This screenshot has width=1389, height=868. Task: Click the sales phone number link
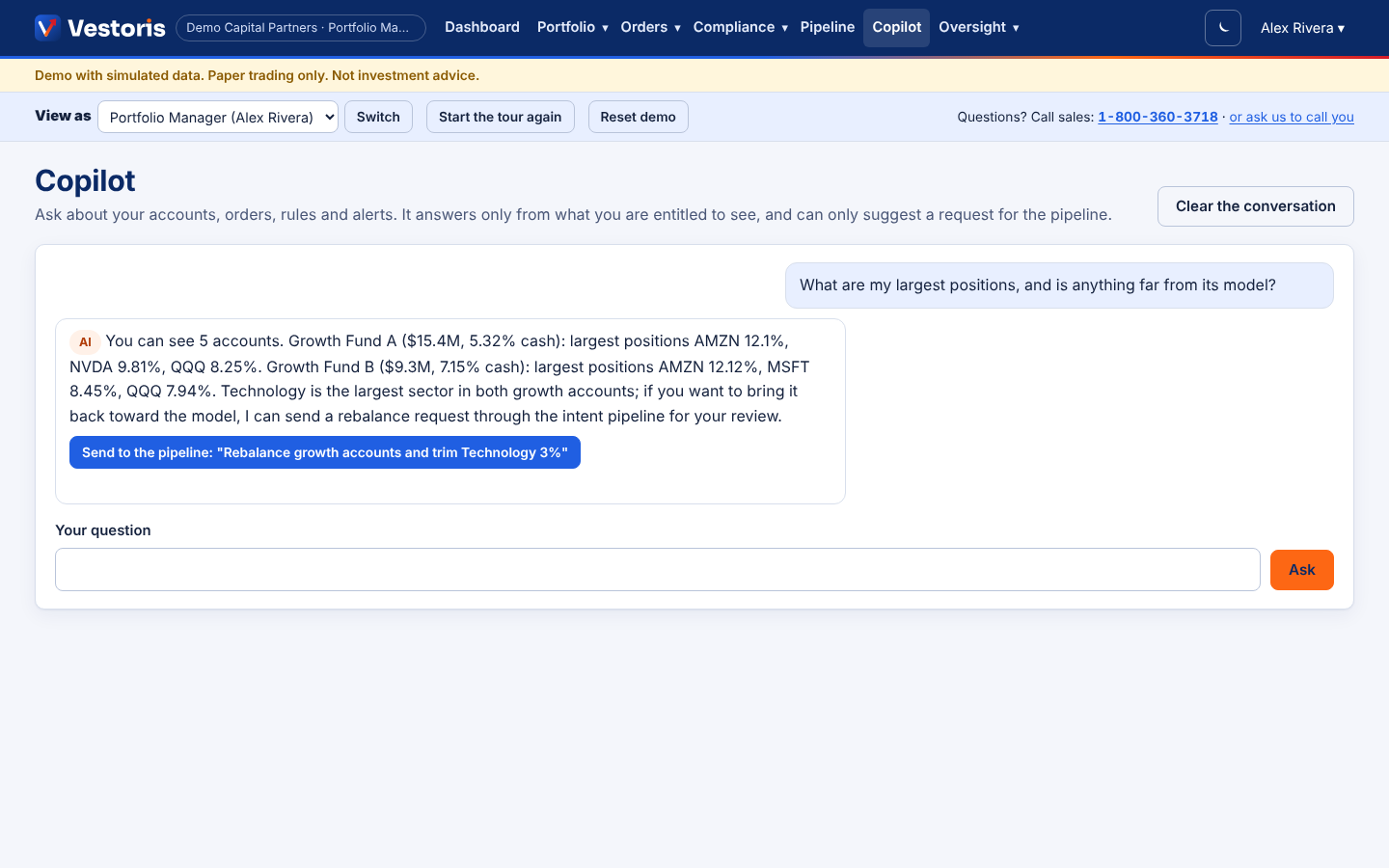pyautogui.click(x=1157, y=117)
